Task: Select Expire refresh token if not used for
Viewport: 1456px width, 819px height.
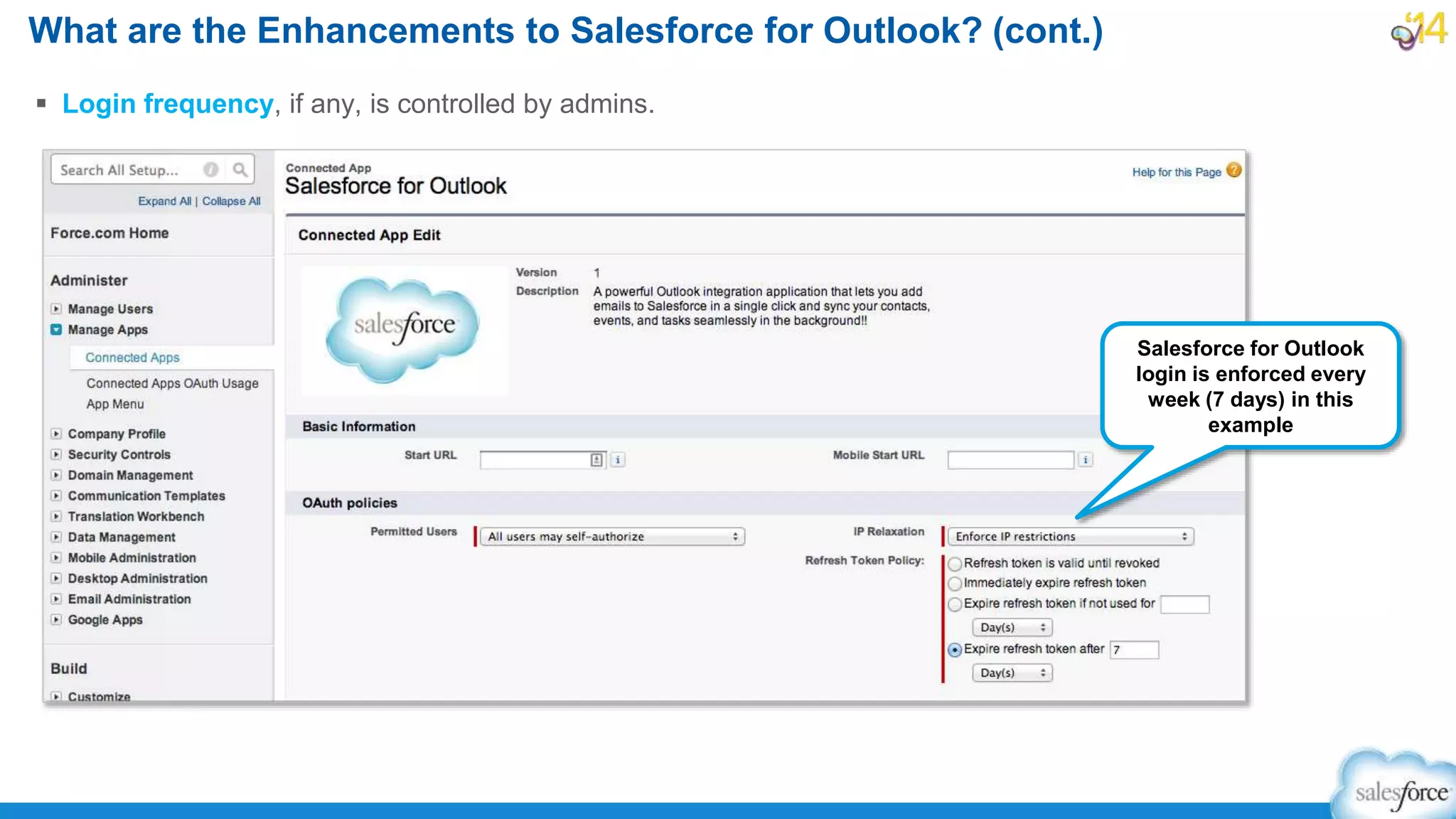Action: [x=955, y=604]
